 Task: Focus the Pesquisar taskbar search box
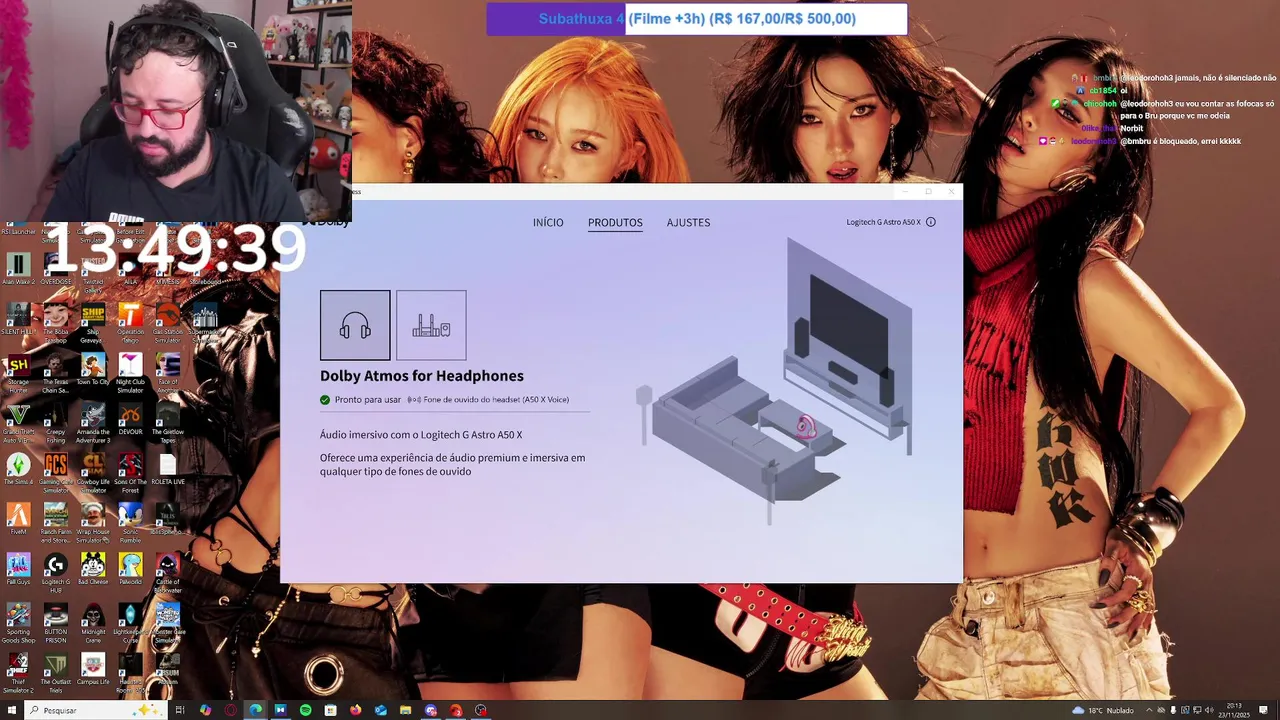95,710
